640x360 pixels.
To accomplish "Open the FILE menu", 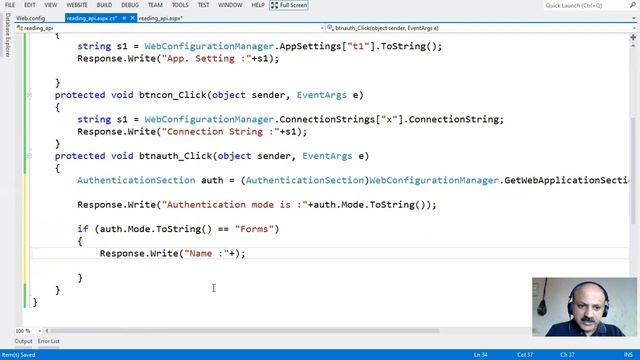I will click(x=10, y=5).
